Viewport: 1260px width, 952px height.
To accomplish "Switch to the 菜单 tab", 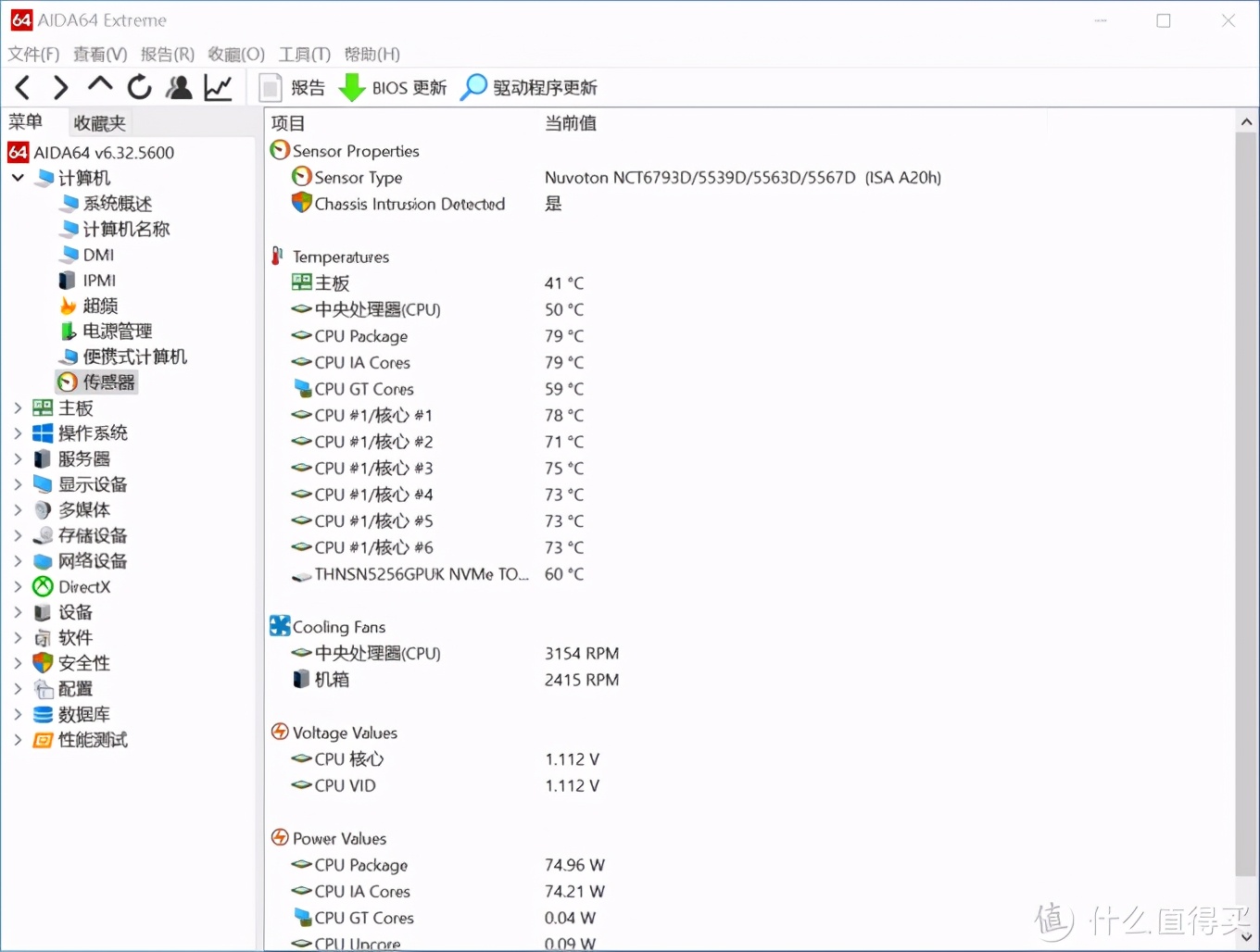I will tap(26, 121).
